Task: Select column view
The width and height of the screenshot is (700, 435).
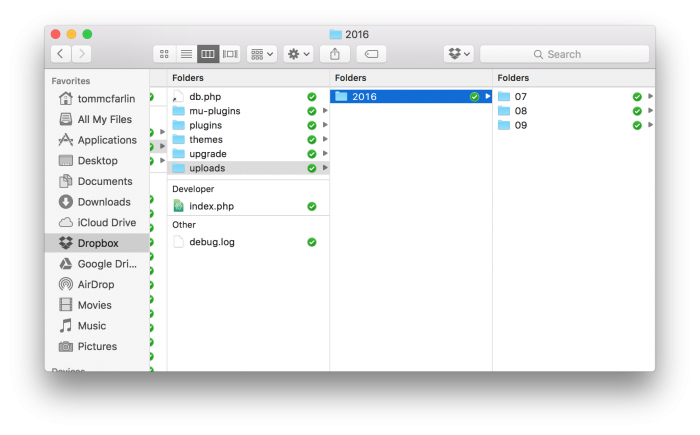Action: [208, 54]
